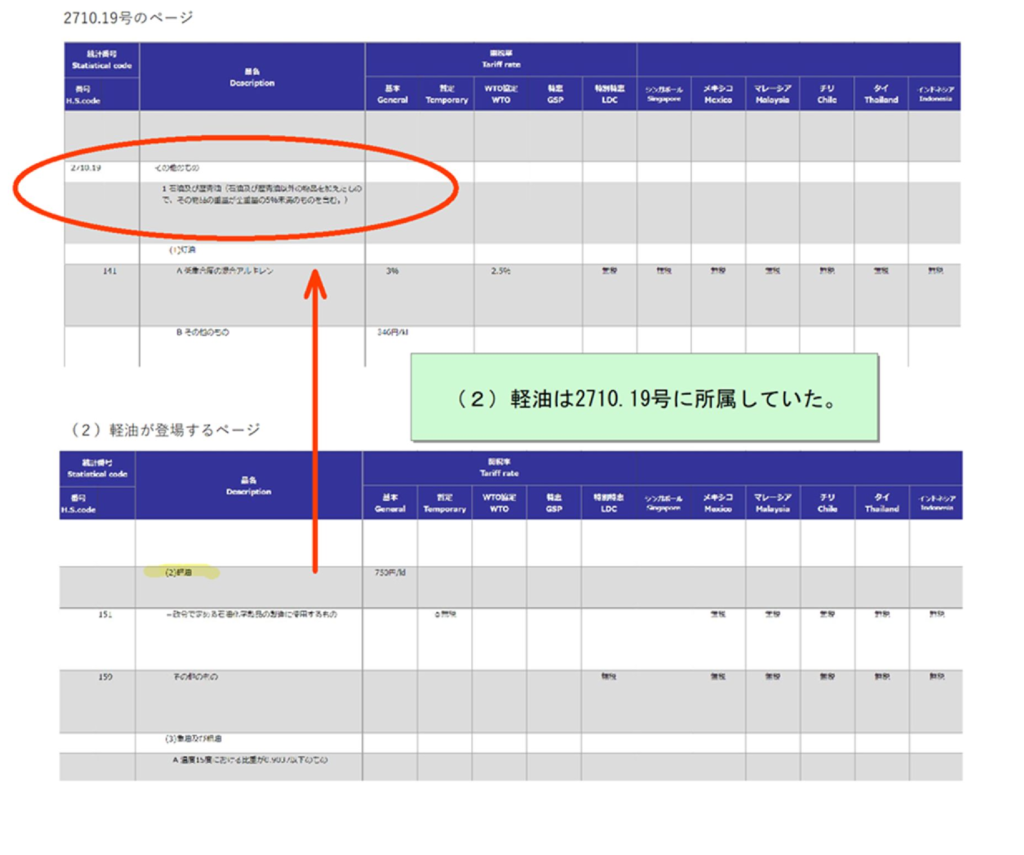Image resolution: width=1024 pixels, height=855 pixels.
Task: Click the 'B その他のもの' row in top table
Action: [203, 333]
